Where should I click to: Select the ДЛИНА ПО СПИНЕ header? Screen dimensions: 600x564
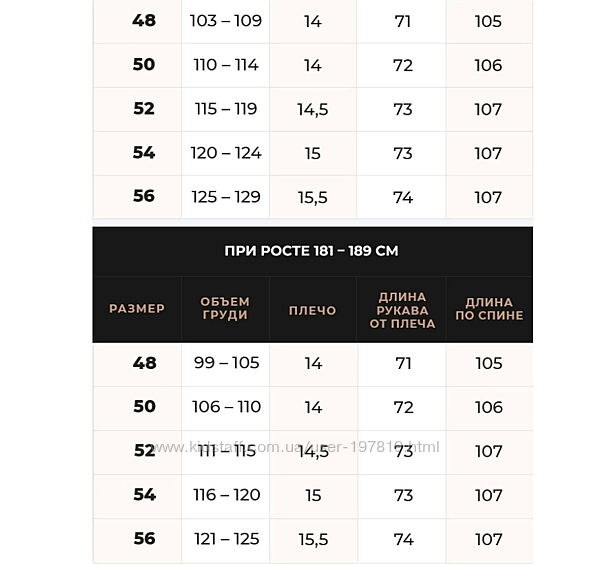click(x=489, y=309)
